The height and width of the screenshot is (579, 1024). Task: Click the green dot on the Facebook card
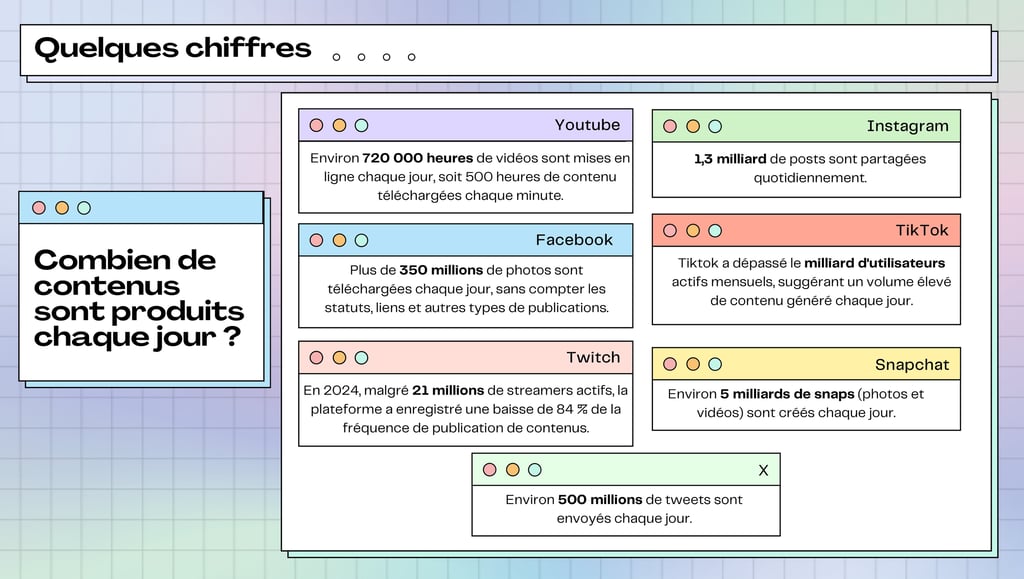point(362,240)
